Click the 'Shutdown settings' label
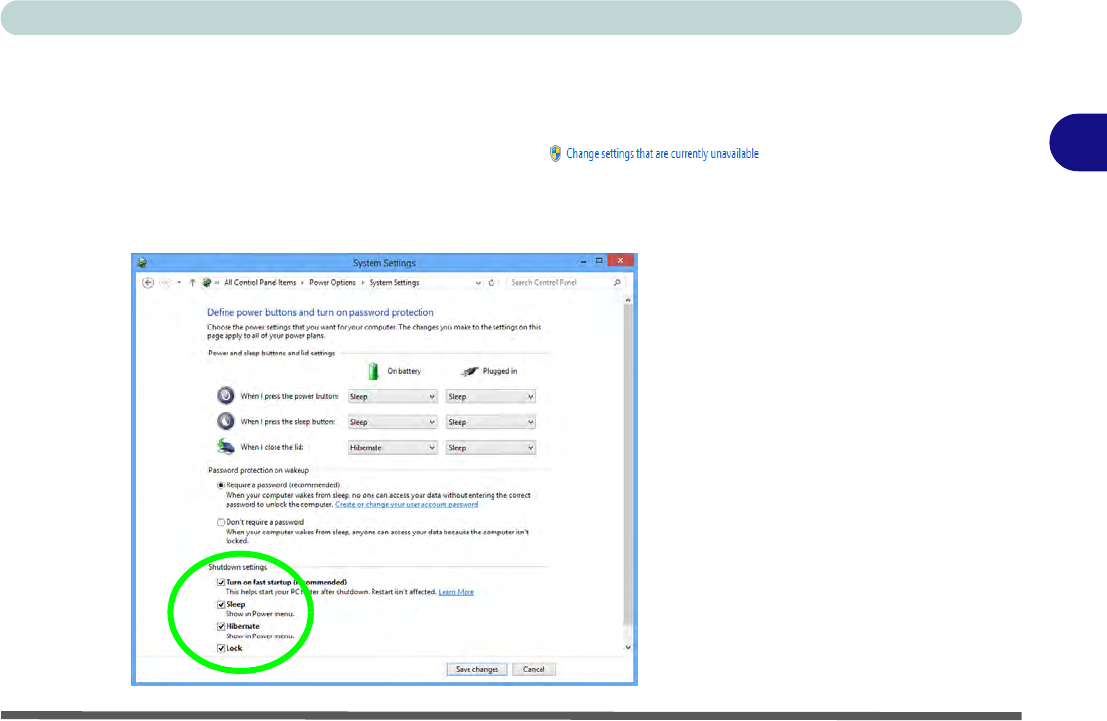This screenshot has height=721, width=1107. (x=237, y=567)
